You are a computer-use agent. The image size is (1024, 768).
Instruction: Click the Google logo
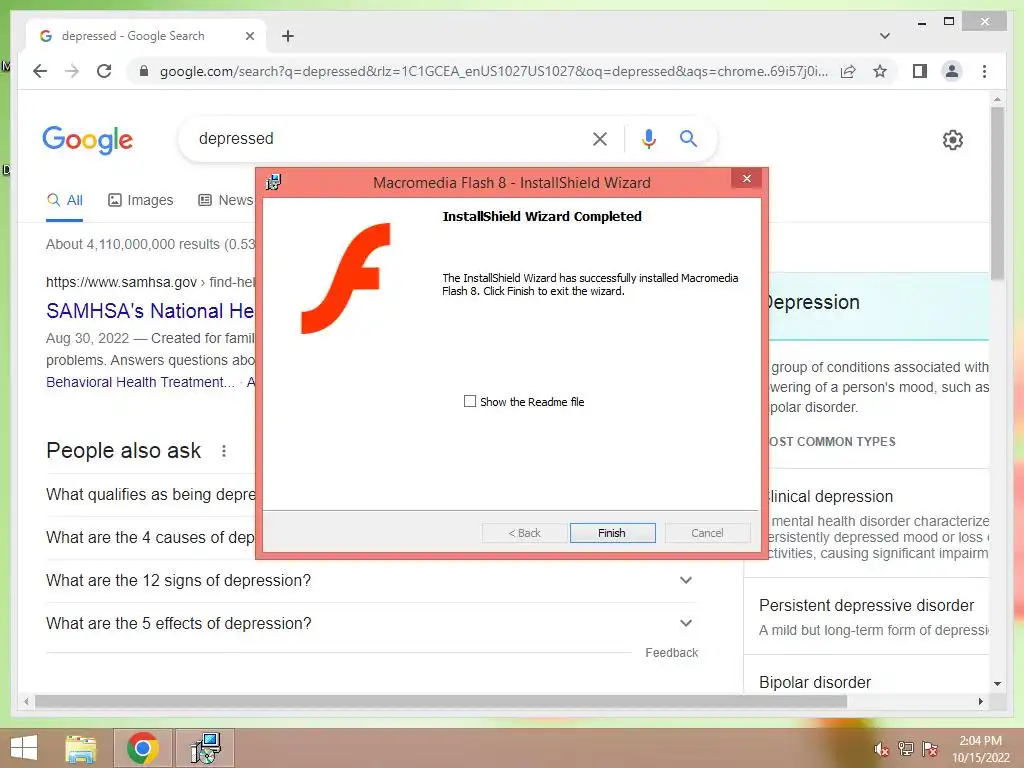[x=88, y=140]
